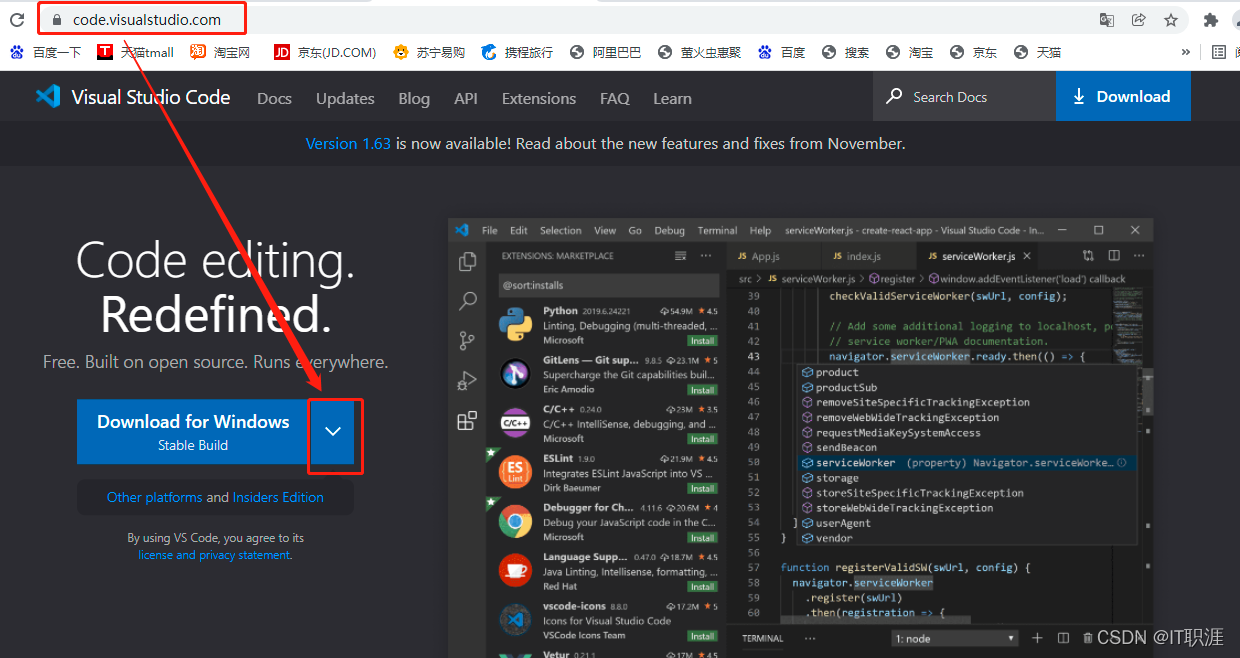Open the 阿里巴巴 bookmark
Viewport: 1240px width, 658px height.
coord(606,52)
